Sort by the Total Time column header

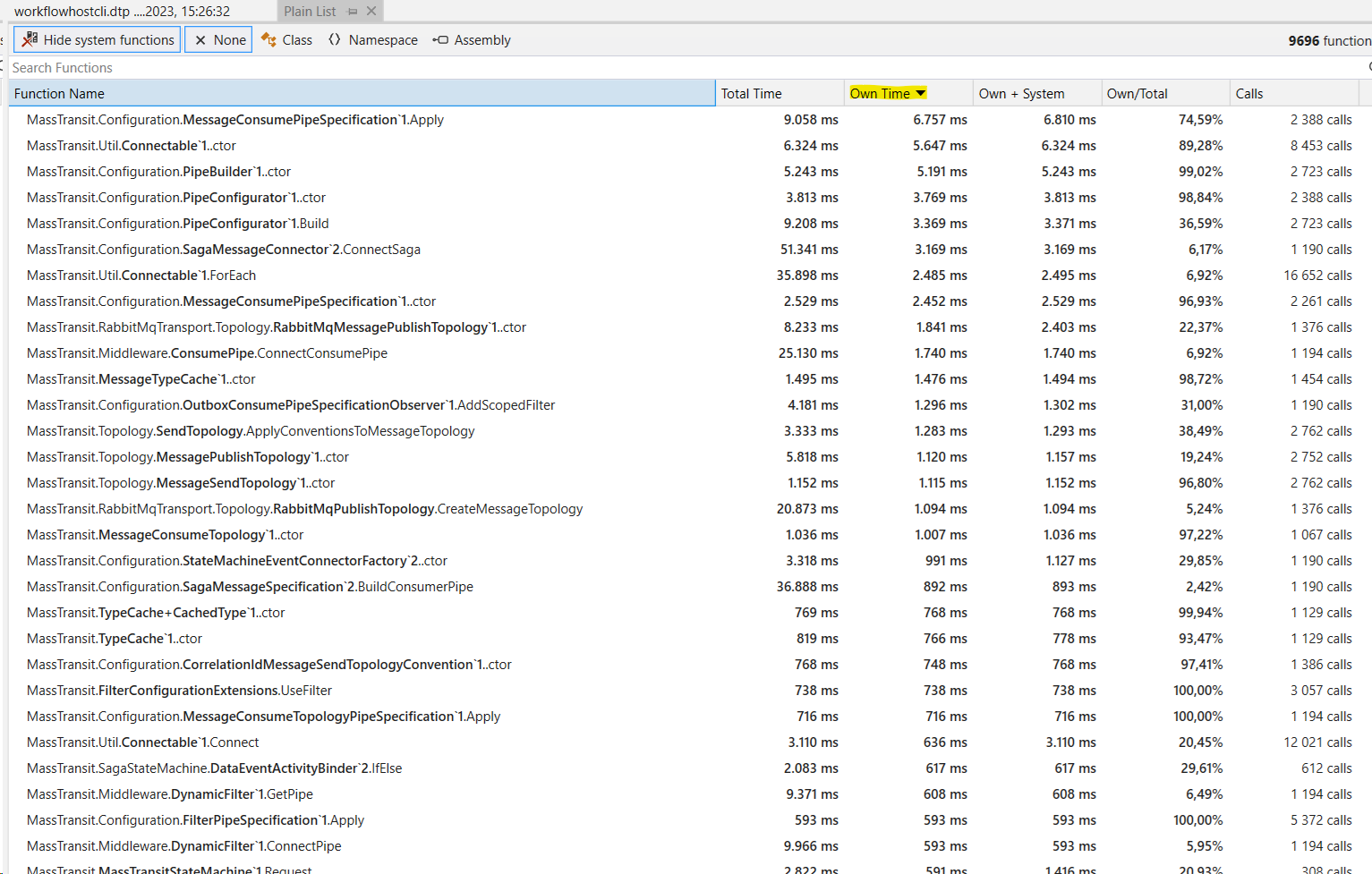click(x=752, y=92)
